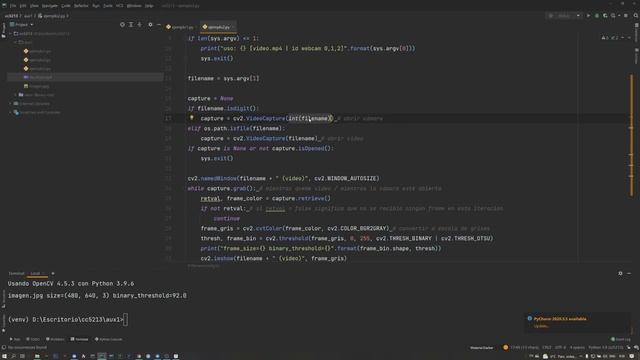Switch to the ejemplo1.py editor tab
This screenshot has height=360, width=640.
(181, 27)
